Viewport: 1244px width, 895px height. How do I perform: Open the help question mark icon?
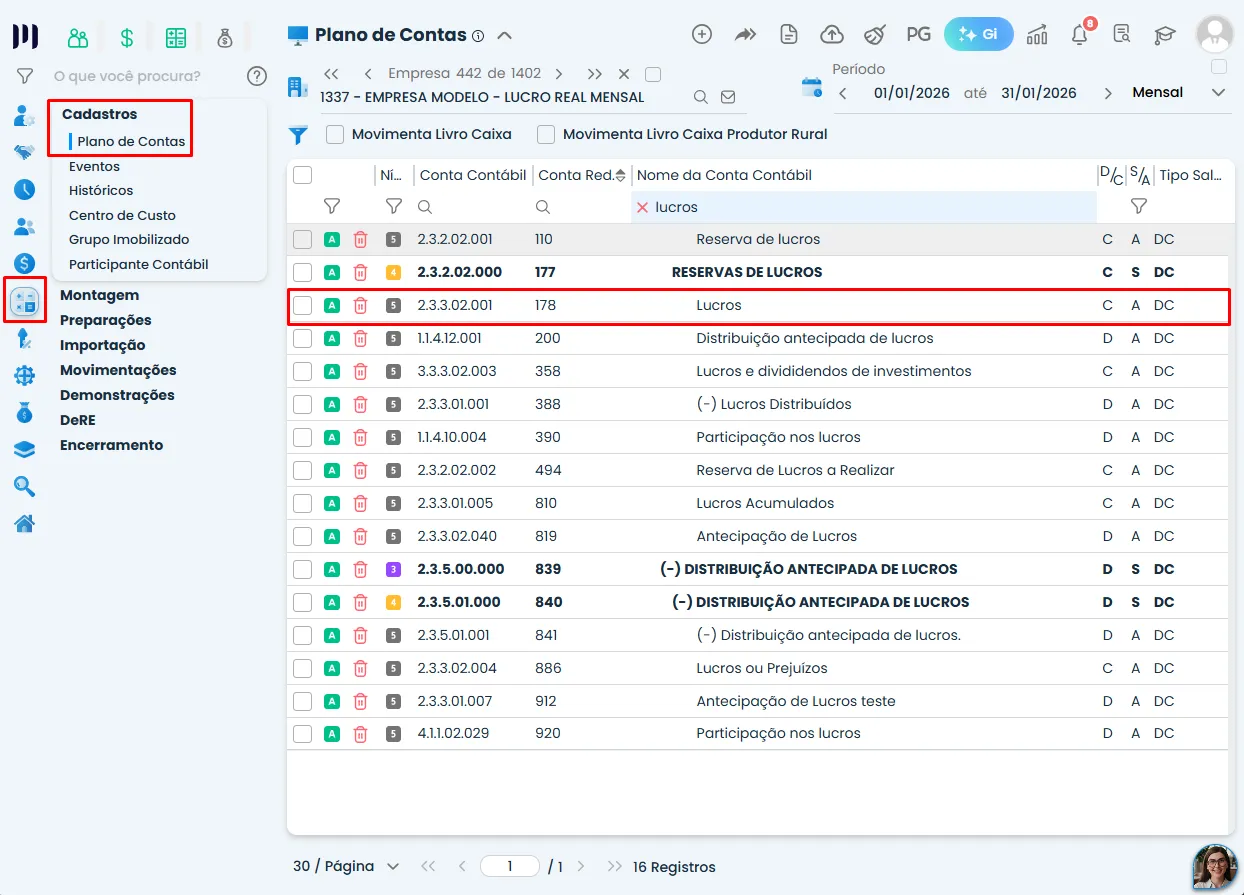coord(257,76)
